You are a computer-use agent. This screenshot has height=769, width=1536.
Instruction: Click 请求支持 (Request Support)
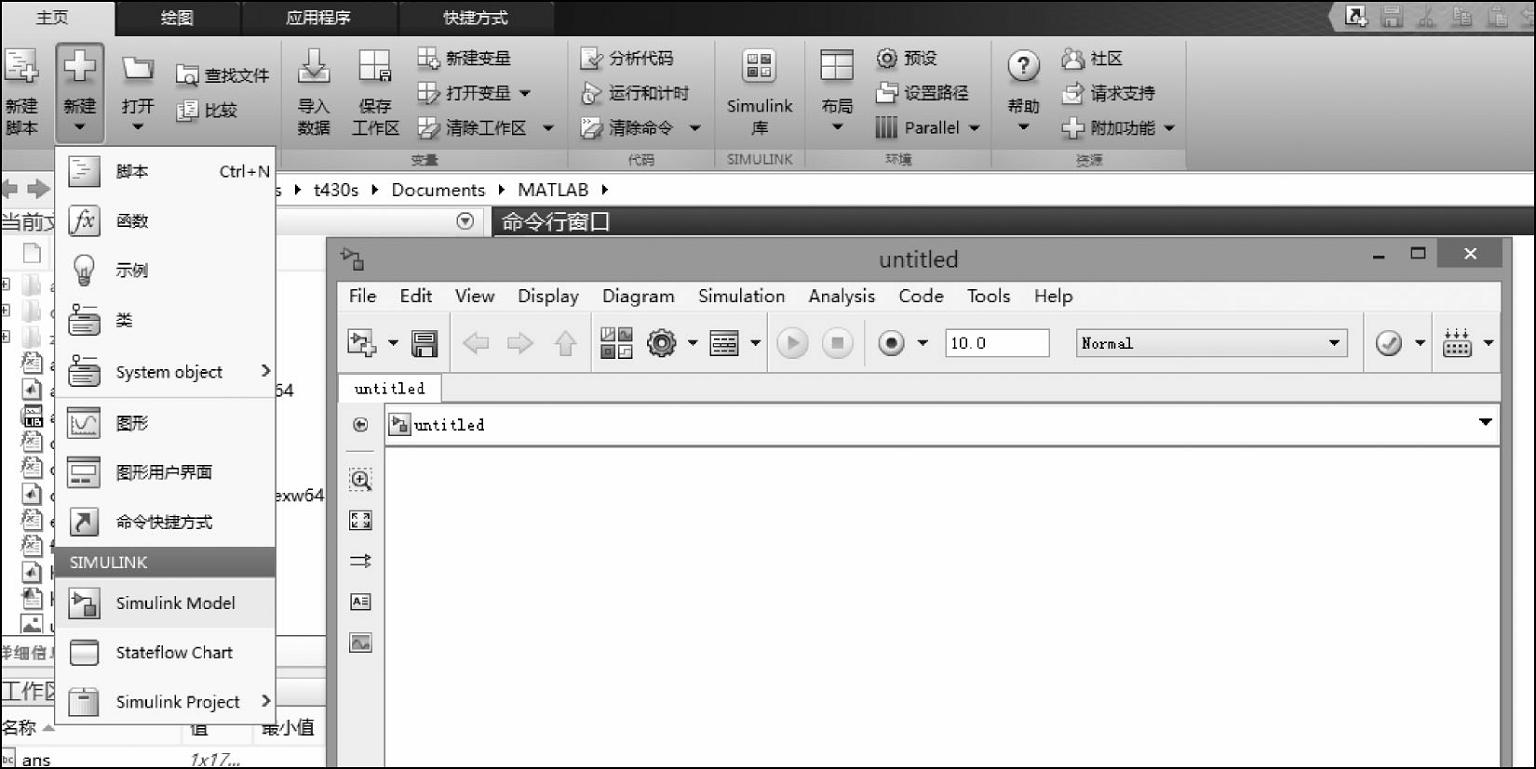click(1108, 93)
